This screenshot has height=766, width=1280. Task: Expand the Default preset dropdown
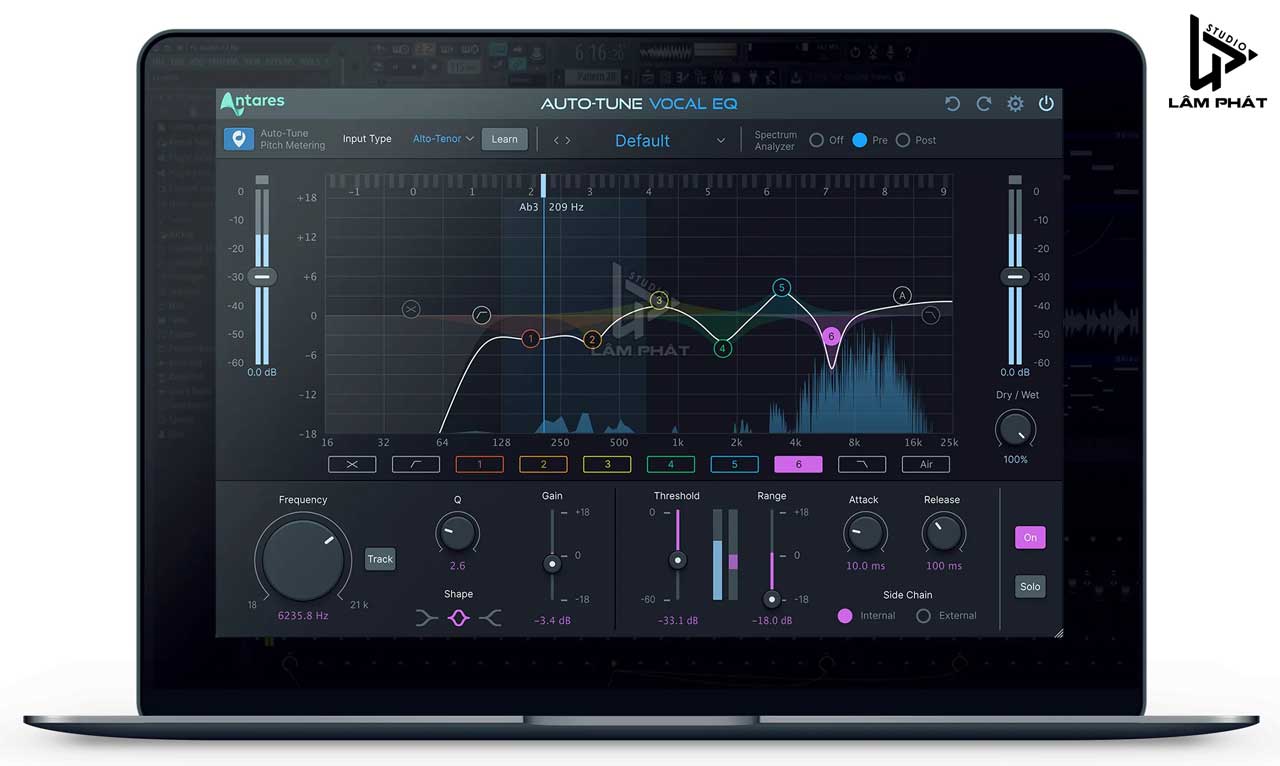(721, 141)
